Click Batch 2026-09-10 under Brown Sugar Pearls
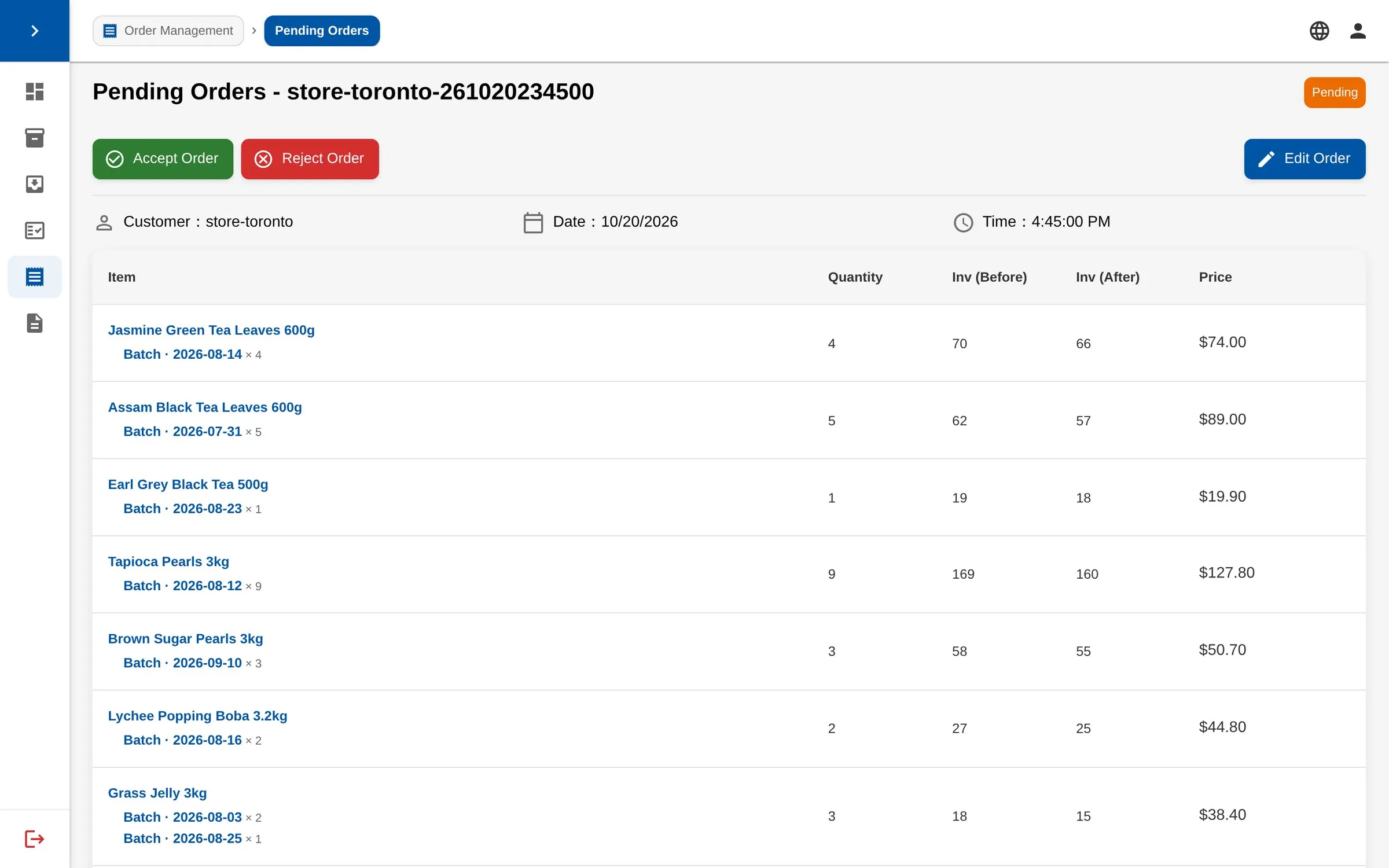The height and width of the screenshot is (868, 1389). pyautogui.click(x=182, y=663)
